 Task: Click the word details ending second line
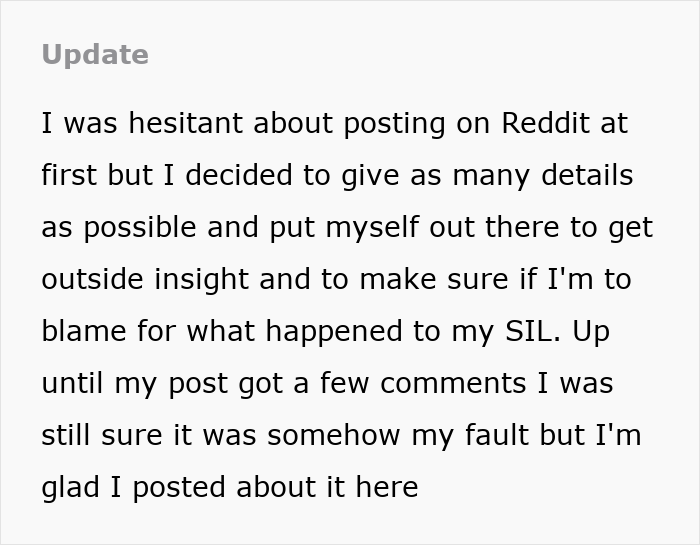point(587,175)
